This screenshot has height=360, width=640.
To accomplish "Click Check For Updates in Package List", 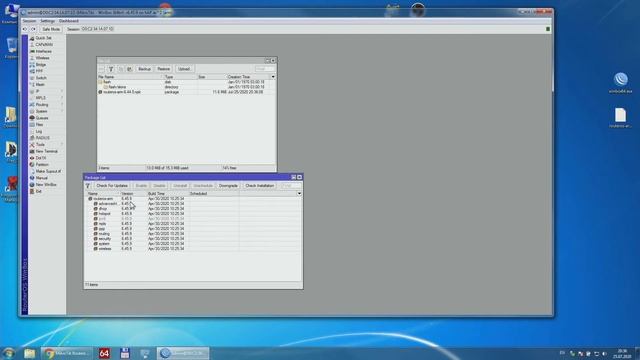I will click(112, 186).
